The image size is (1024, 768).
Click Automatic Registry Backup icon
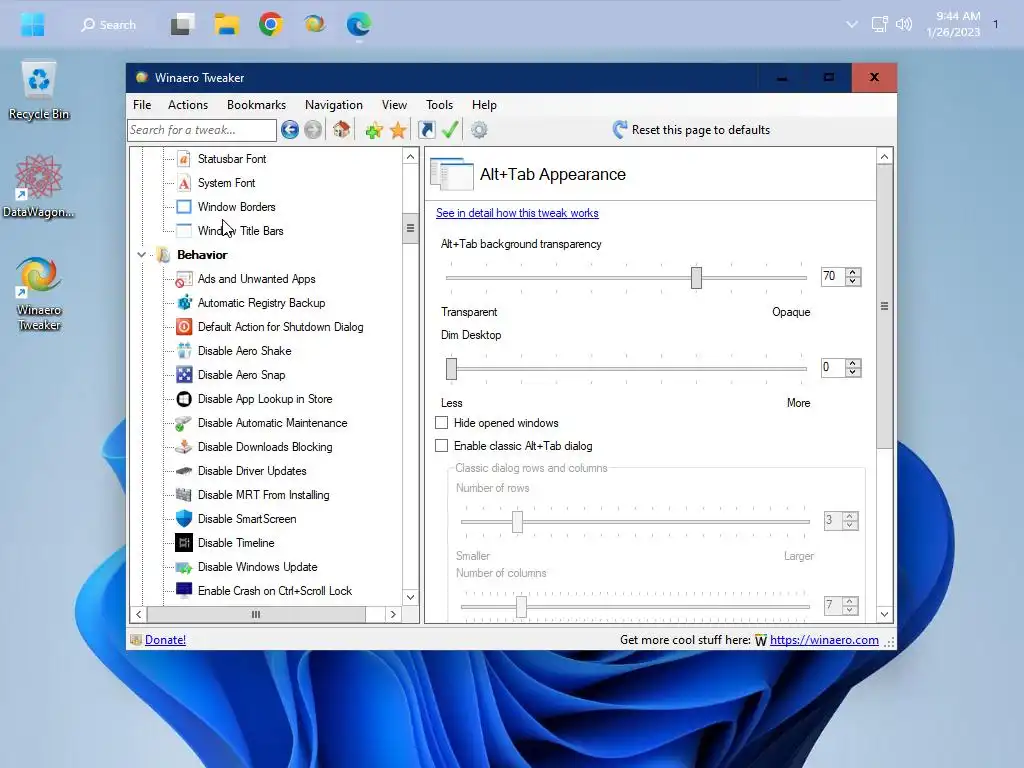point(184,303)
